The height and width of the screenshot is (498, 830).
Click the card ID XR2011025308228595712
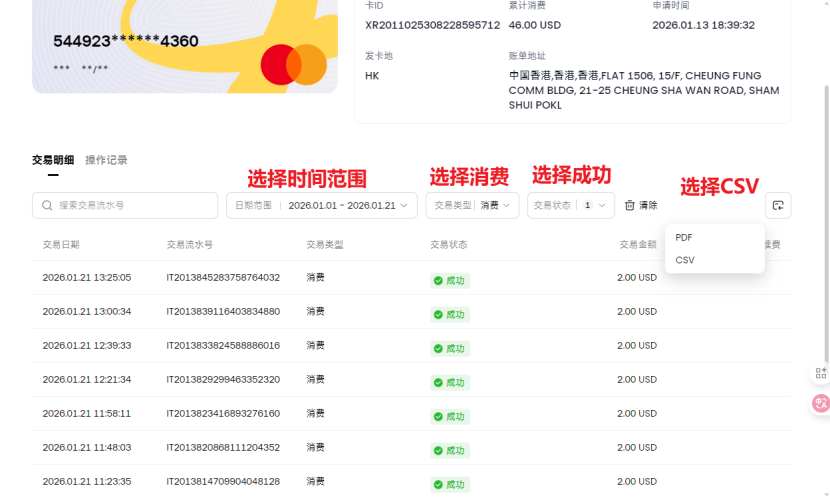(432, 25)
